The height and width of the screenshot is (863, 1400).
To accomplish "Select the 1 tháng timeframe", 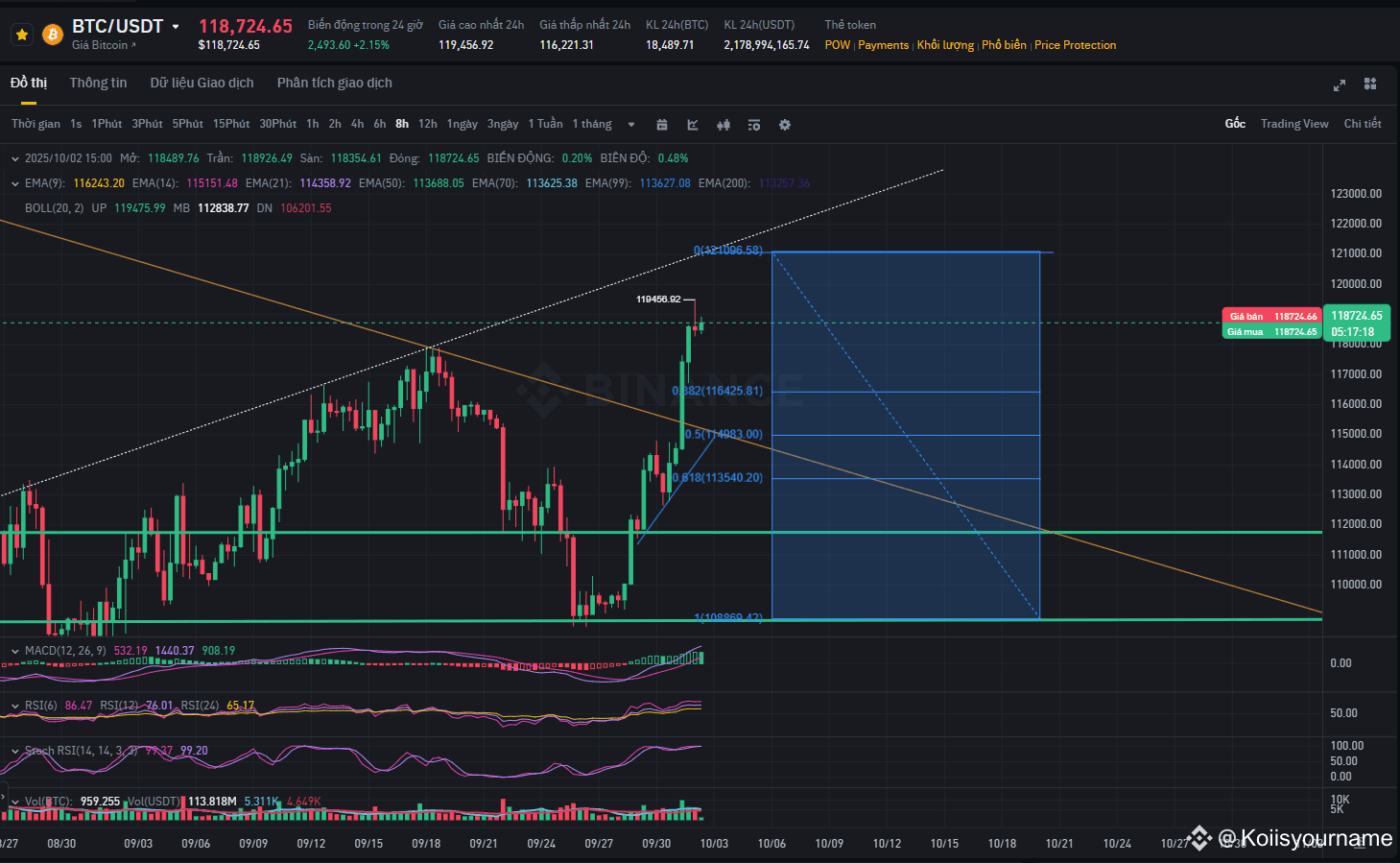I will coord(592,124).
